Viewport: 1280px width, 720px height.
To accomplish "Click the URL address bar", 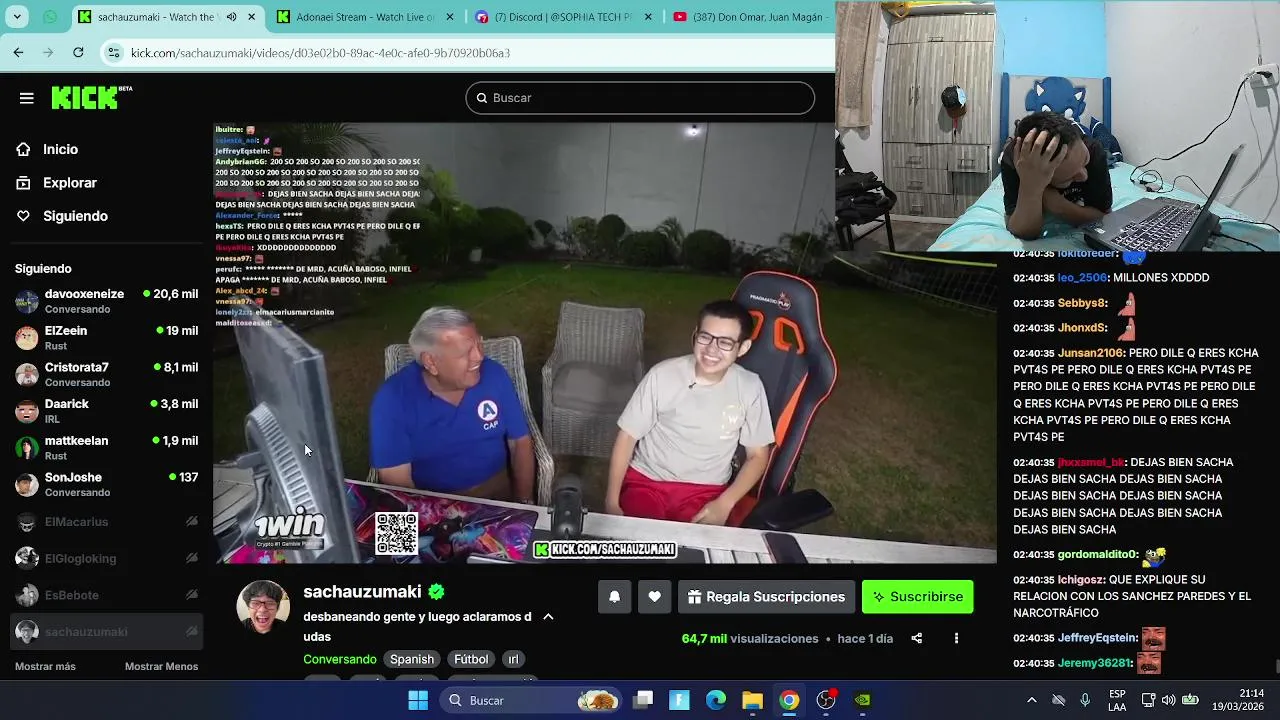I will [x=470, y=52].
